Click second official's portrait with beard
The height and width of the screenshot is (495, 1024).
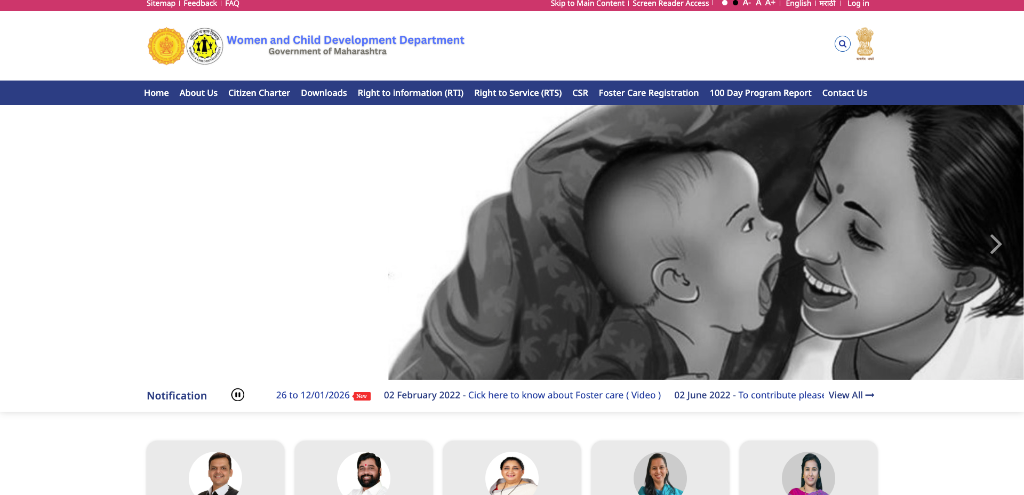(x=363, y=473)
